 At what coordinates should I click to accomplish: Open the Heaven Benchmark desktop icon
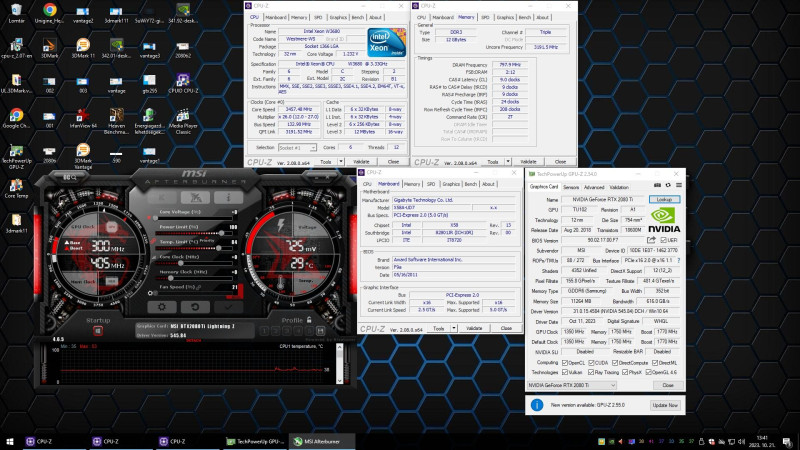(x=116, y=121)
